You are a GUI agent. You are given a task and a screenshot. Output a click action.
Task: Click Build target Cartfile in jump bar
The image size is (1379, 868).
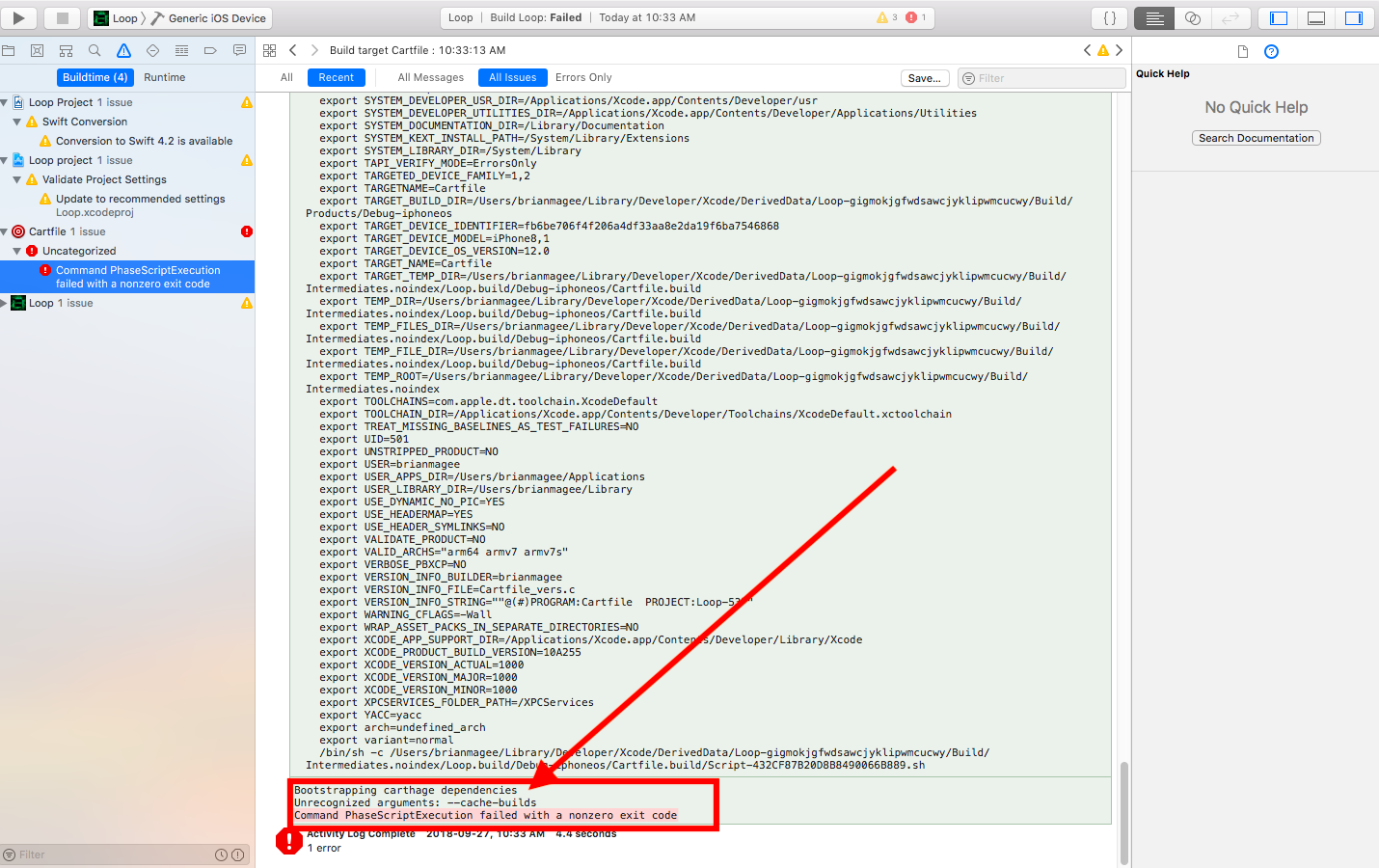(418, 50)
